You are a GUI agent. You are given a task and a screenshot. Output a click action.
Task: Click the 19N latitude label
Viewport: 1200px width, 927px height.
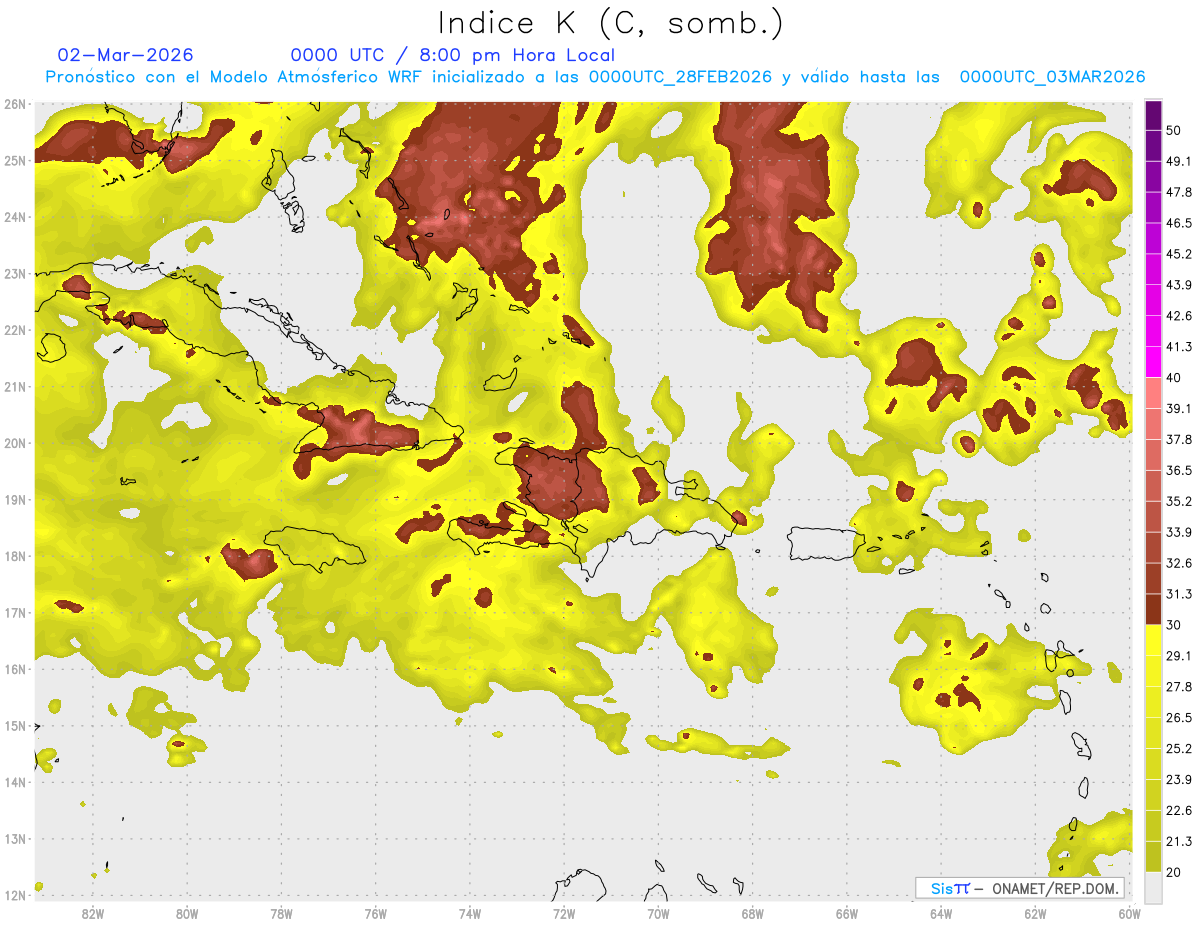pyautogui.click(x=15, y=500)
